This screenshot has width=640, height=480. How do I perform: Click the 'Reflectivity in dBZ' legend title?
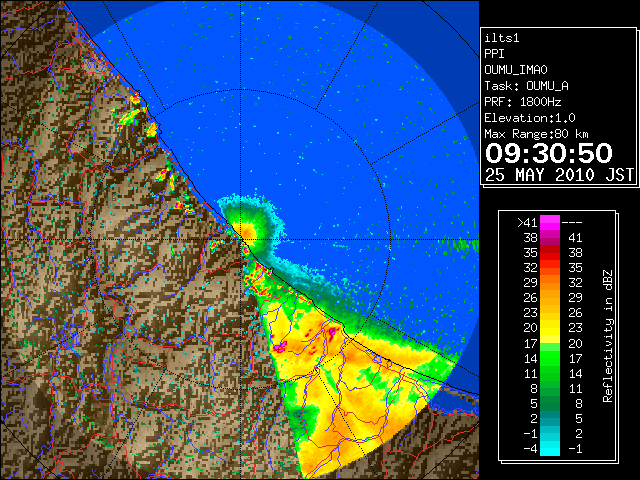pos(608,336)
